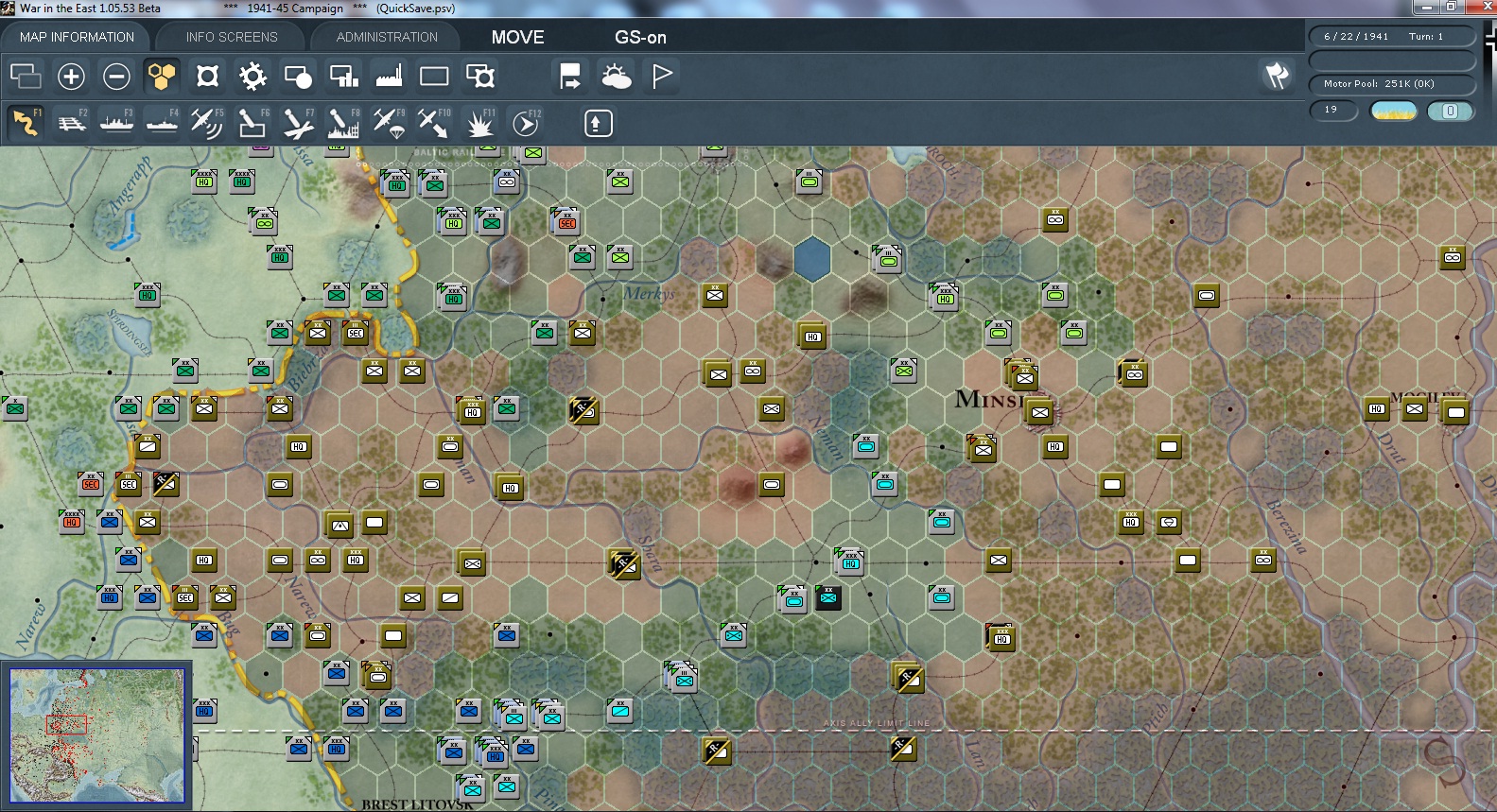Zoom out with the minus icon

click(116, 76)
